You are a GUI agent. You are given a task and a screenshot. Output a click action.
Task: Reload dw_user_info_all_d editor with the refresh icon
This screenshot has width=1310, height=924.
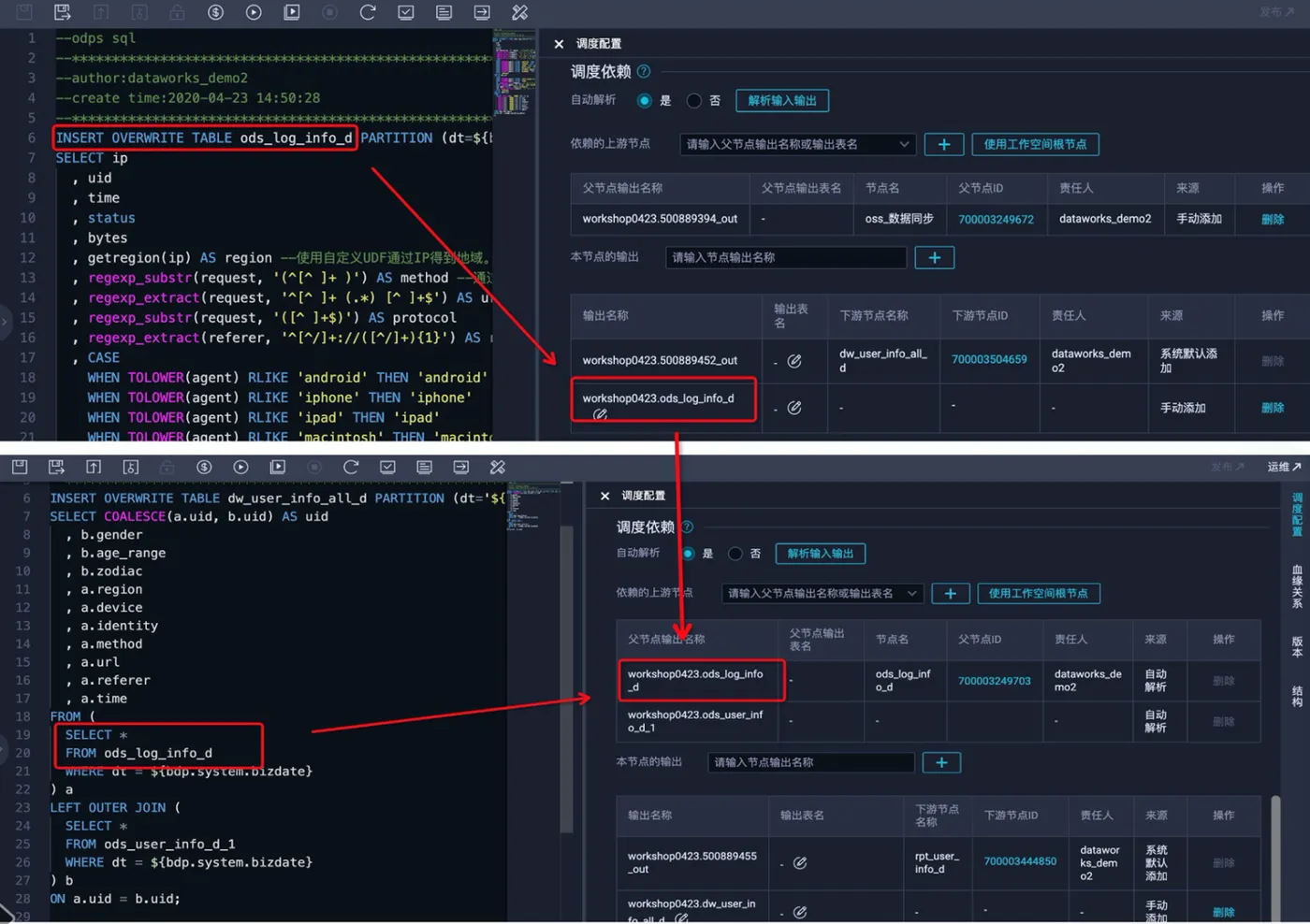pyautogui.click(x=351, y=467)
